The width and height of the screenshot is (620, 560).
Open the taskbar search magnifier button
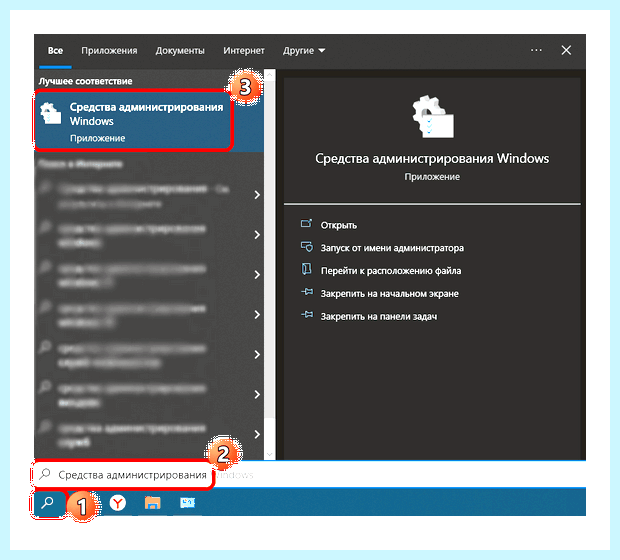click(48, 503)
